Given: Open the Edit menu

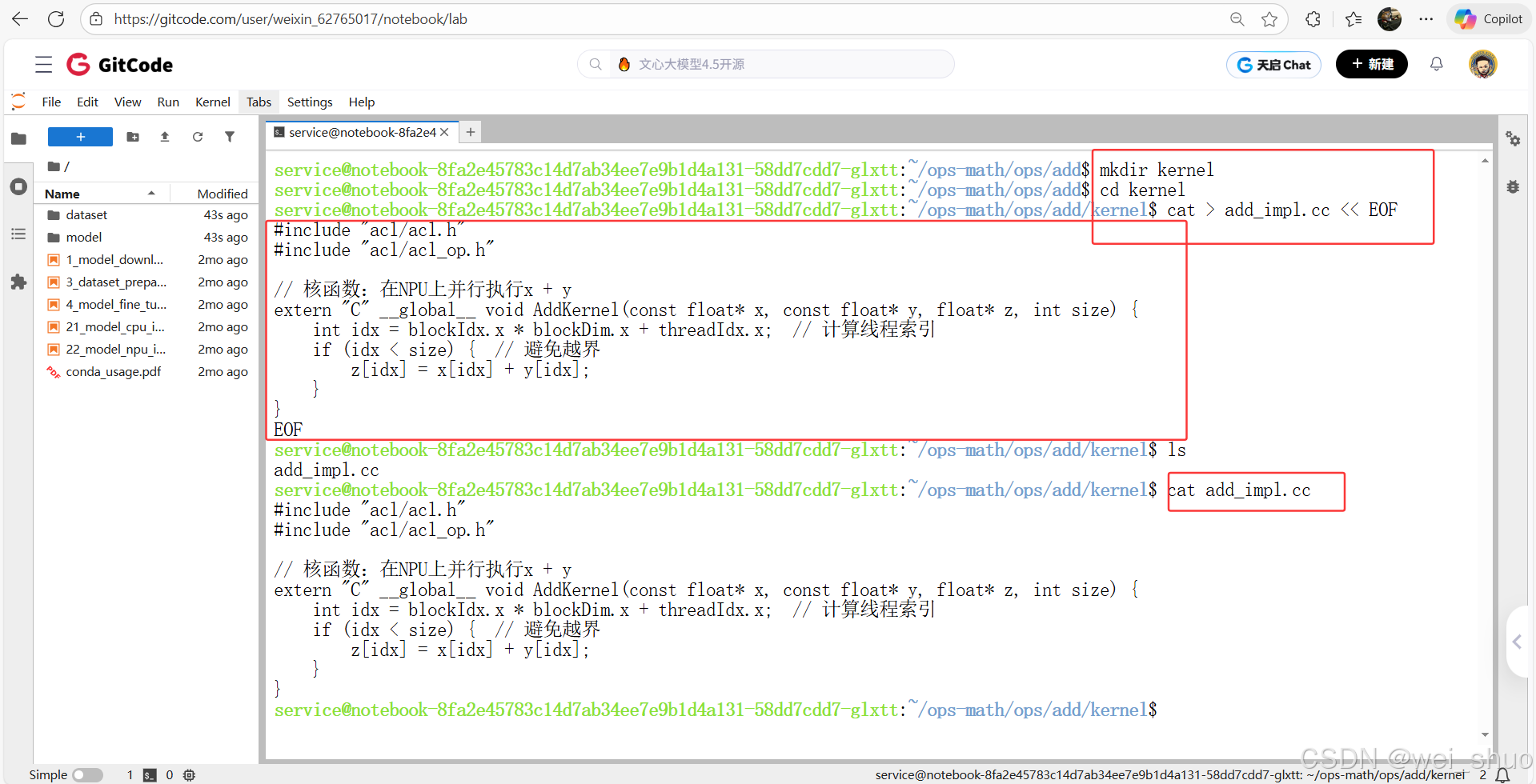Looking at the screenshot, I should [87, 102].
